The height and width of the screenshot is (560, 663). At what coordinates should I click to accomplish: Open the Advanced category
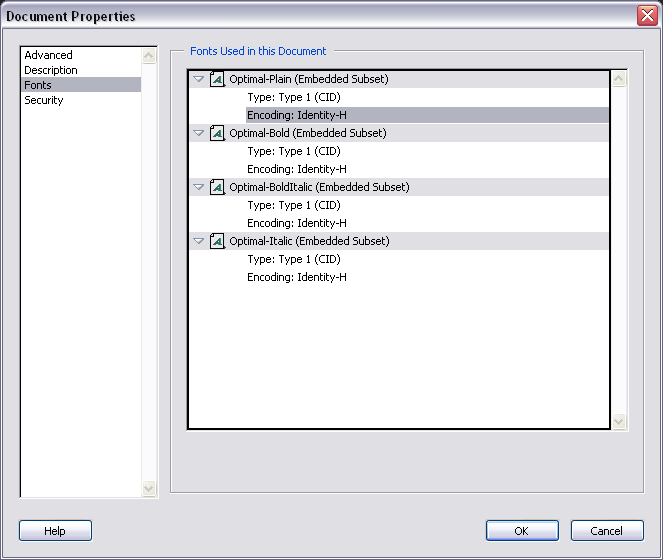81,55
